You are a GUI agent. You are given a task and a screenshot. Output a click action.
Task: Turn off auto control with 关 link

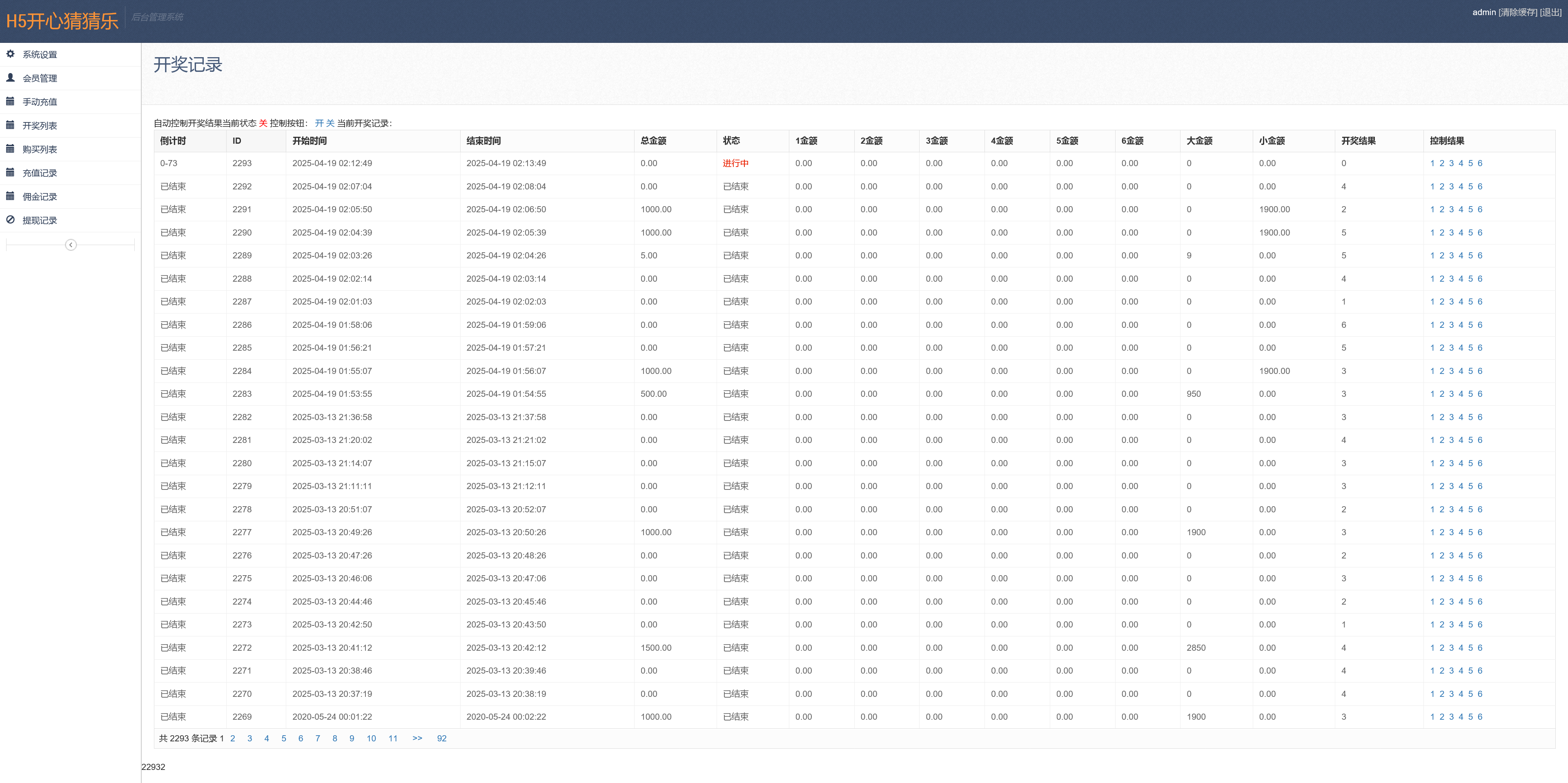click(x=330, y=124)
